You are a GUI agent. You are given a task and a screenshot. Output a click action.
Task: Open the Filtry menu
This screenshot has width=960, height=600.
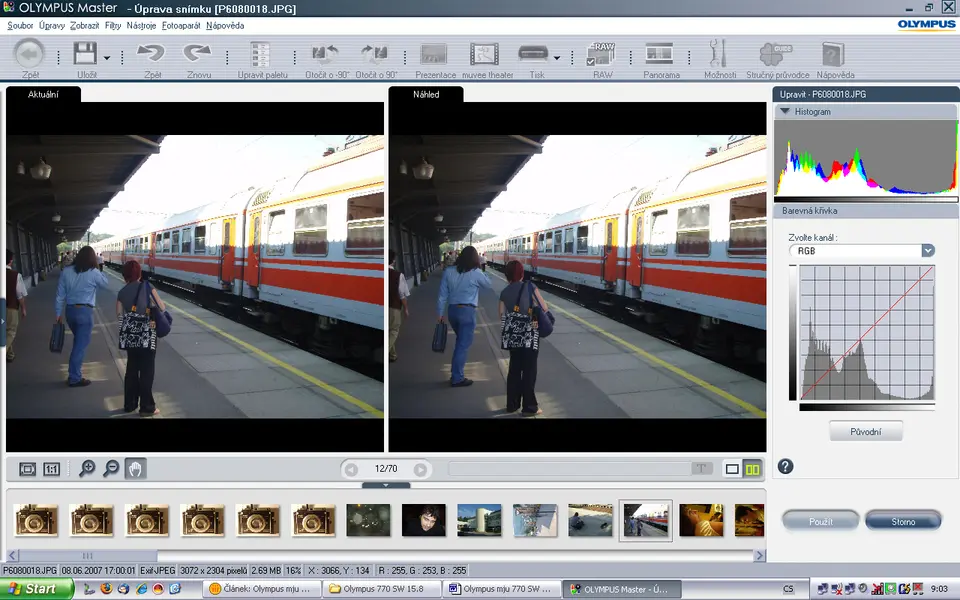pos(112,25)
